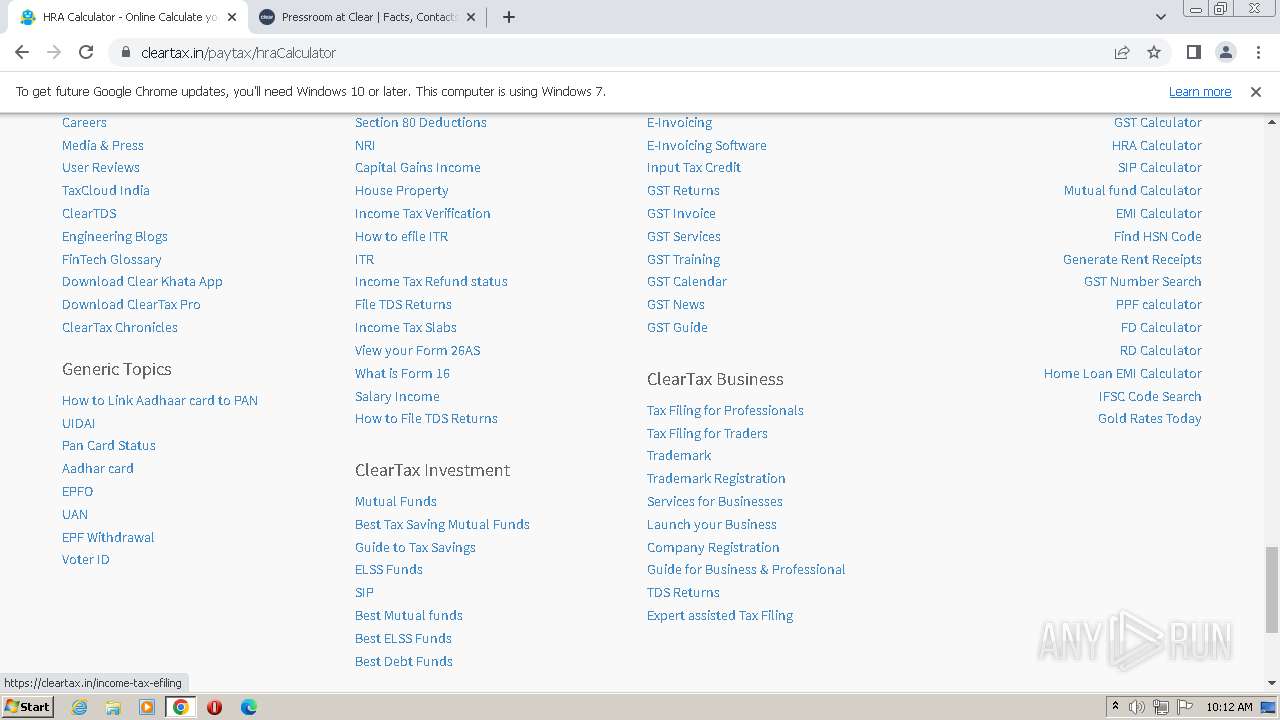Image resolution: width=1280 pixels, height=720 pixels.
Task: Click the network icon in system tray
Action: (1160, 707)
